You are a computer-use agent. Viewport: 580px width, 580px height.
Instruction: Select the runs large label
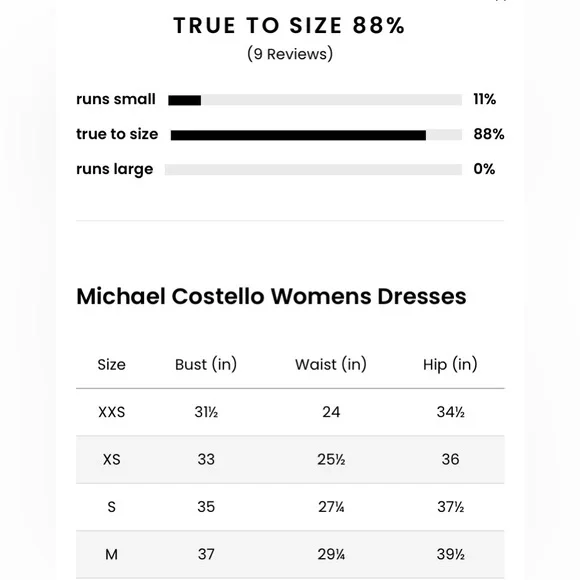[x=115, y=169]
